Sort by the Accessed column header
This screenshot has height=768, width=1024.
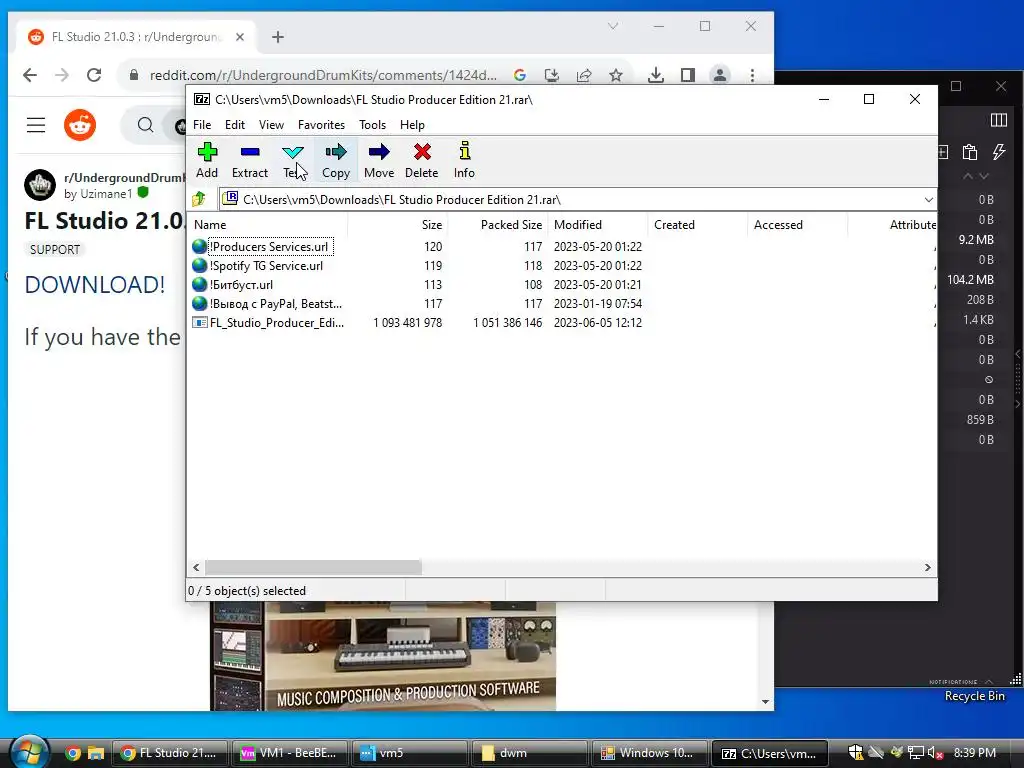point(797,225)
